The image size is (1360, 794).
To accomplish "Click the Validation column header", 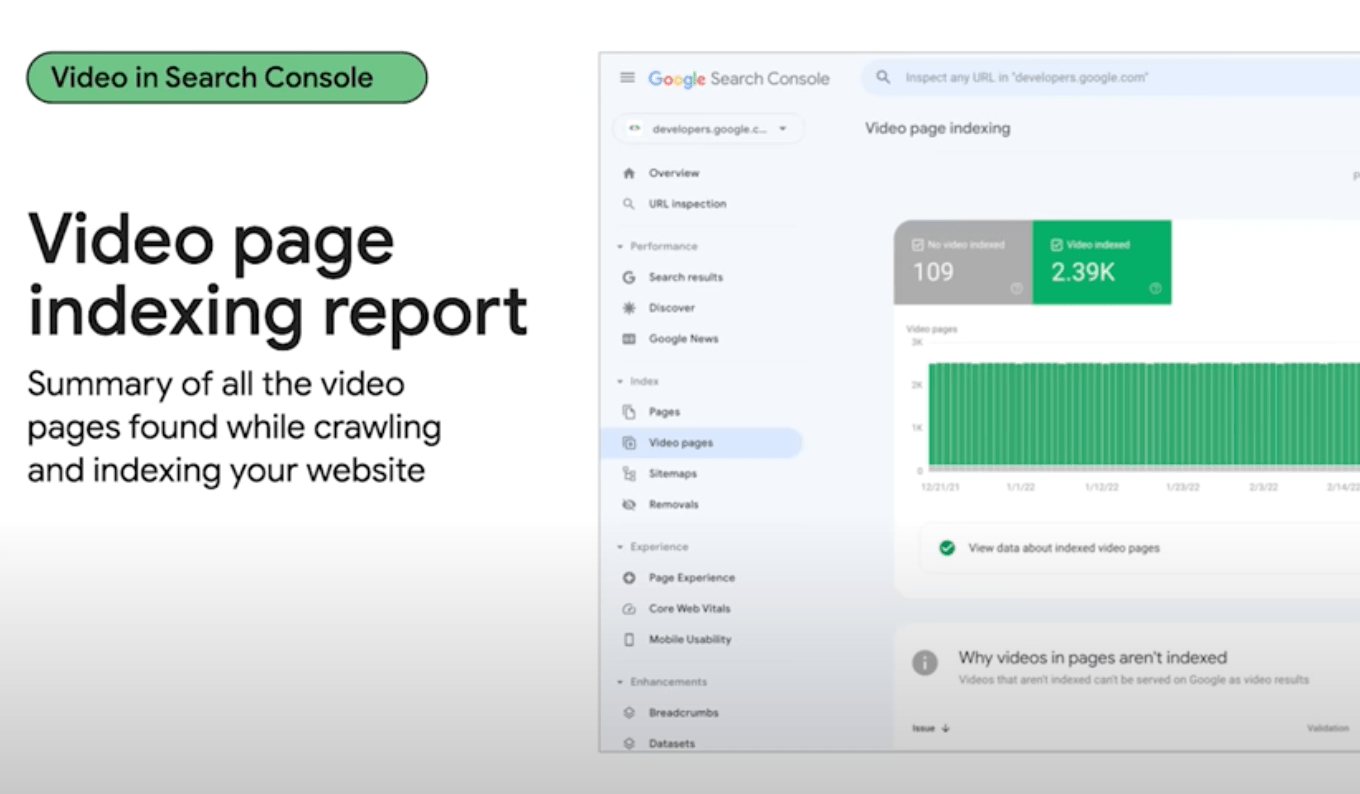I will point(1328,728).
